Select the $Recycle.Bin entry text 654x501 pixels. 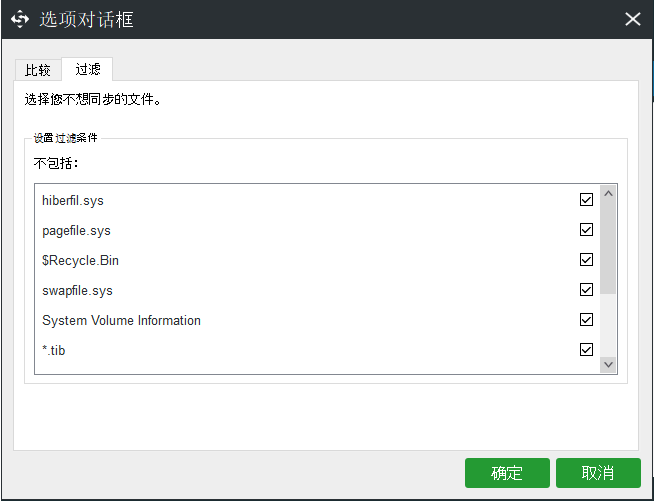coord(80,261)
